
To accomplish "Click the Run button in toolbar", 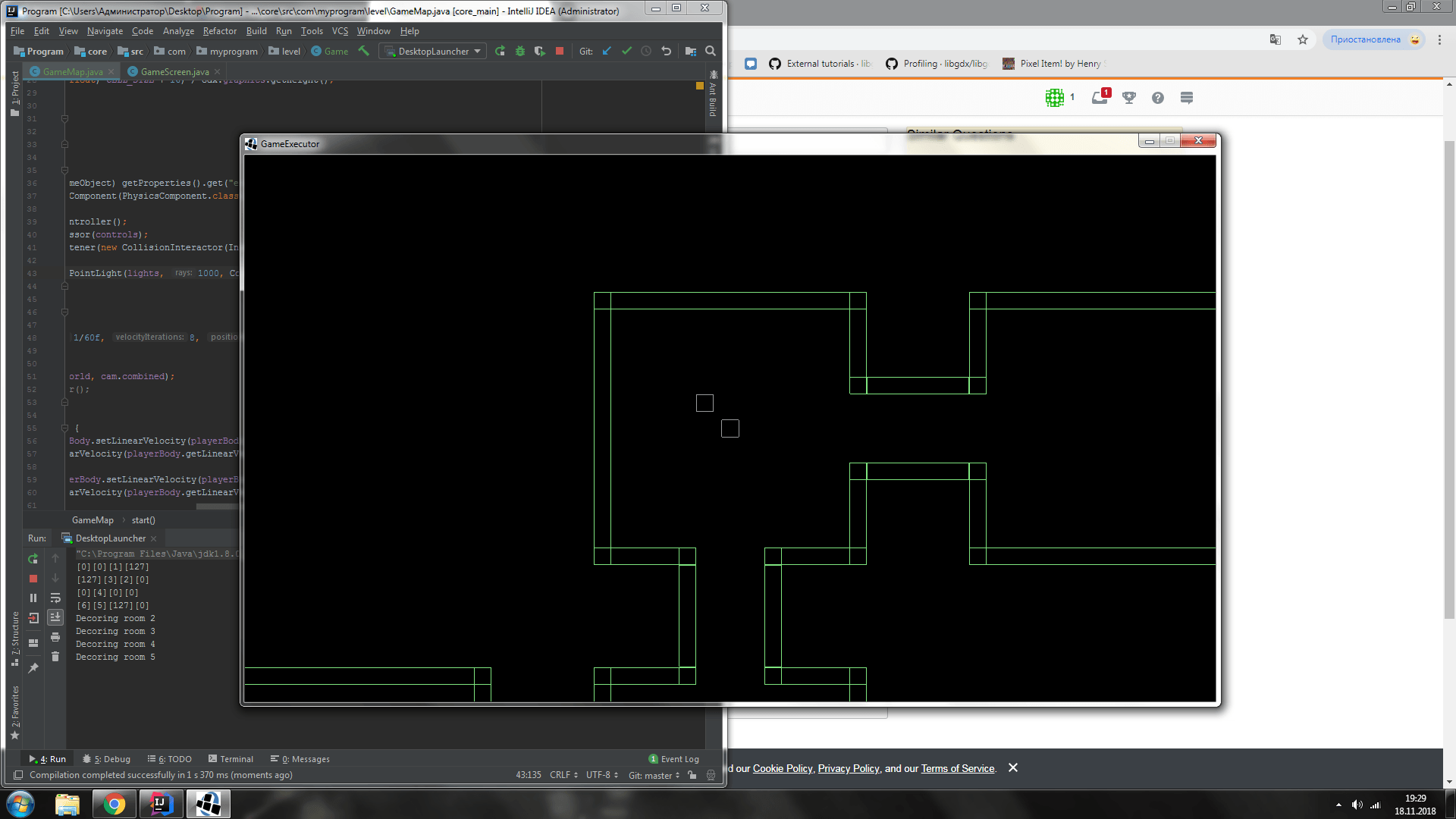I will (500, 51).
